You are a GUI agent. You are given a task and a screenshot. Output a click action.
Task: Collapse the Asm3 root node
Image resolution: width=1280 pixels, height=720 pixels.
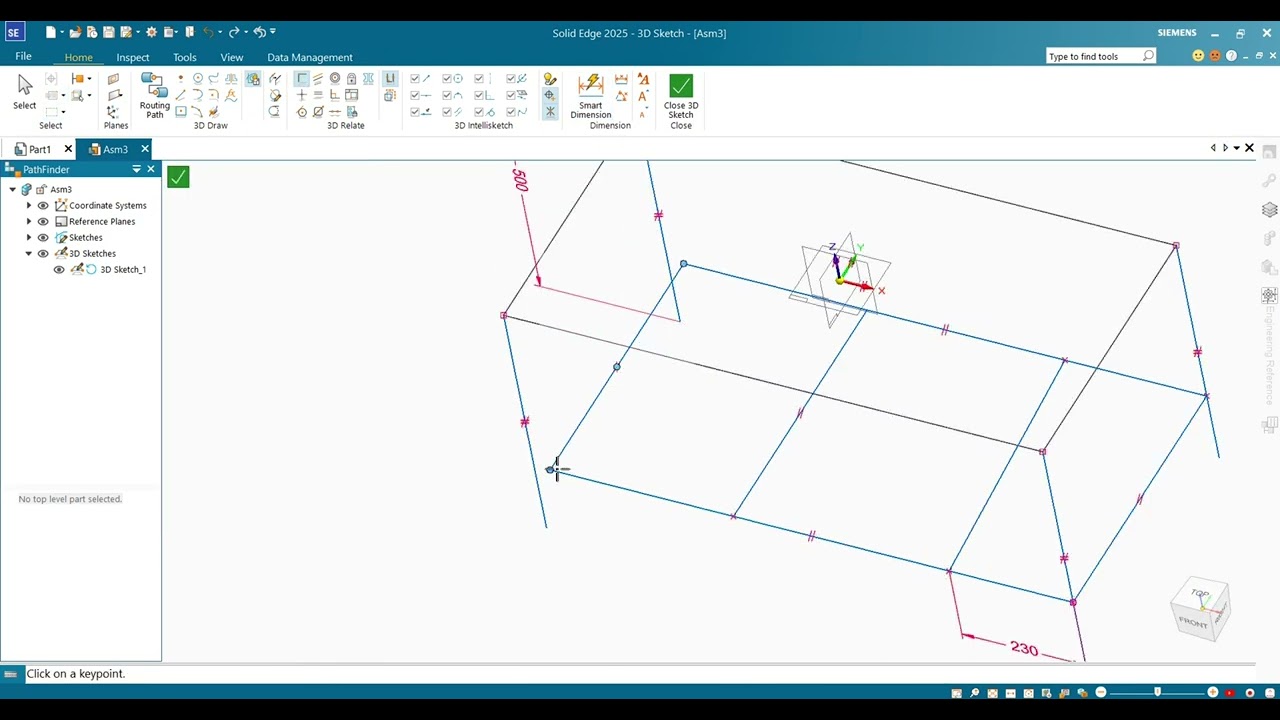(12, 189)
